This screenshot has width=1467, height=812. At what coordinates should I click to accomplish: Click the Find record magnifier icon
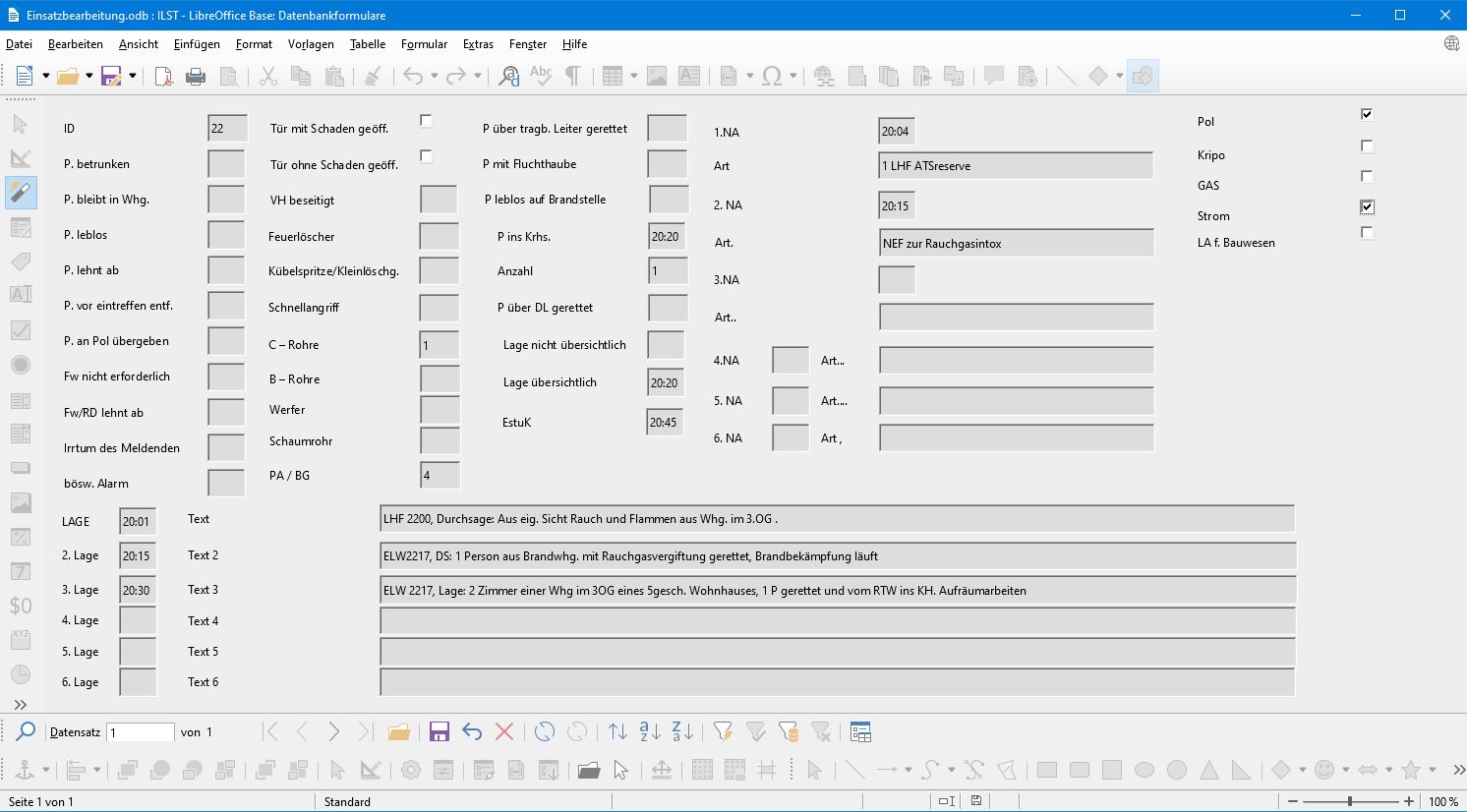tap(26, 732)
